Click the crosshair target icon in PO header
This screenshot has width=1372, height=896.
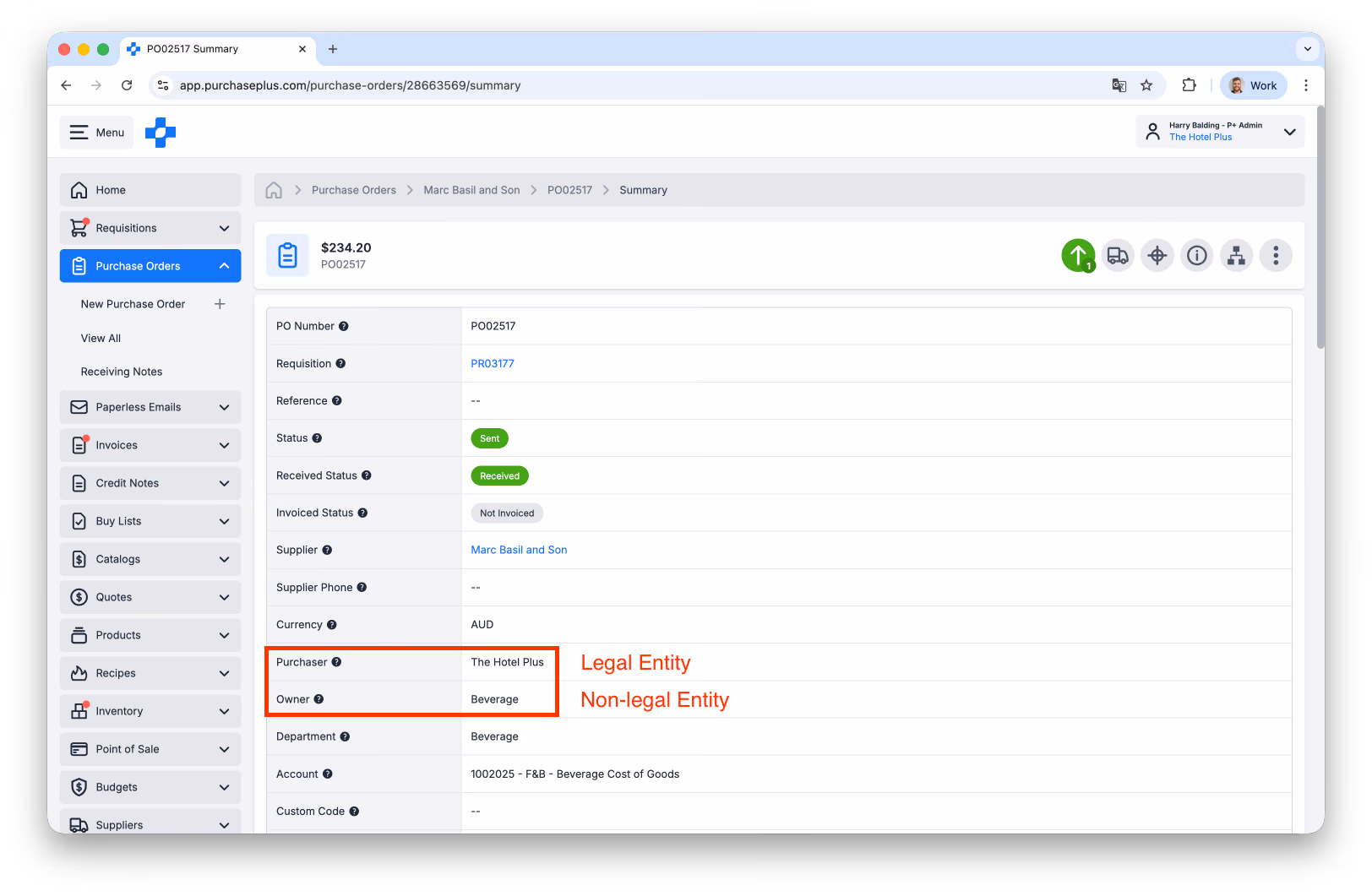1157,255
